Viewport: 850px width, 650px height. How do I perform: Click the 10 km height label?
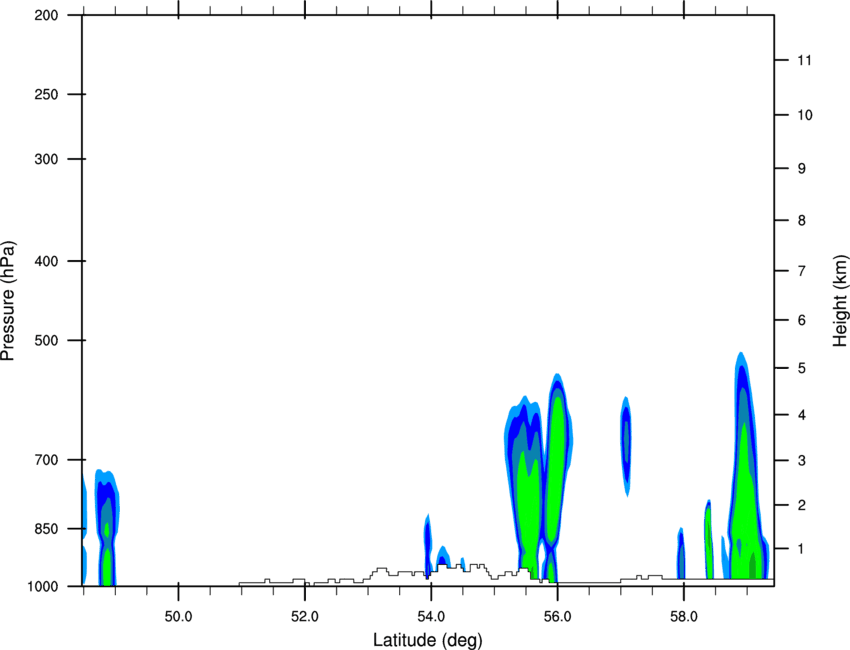(x=805, y=115)
